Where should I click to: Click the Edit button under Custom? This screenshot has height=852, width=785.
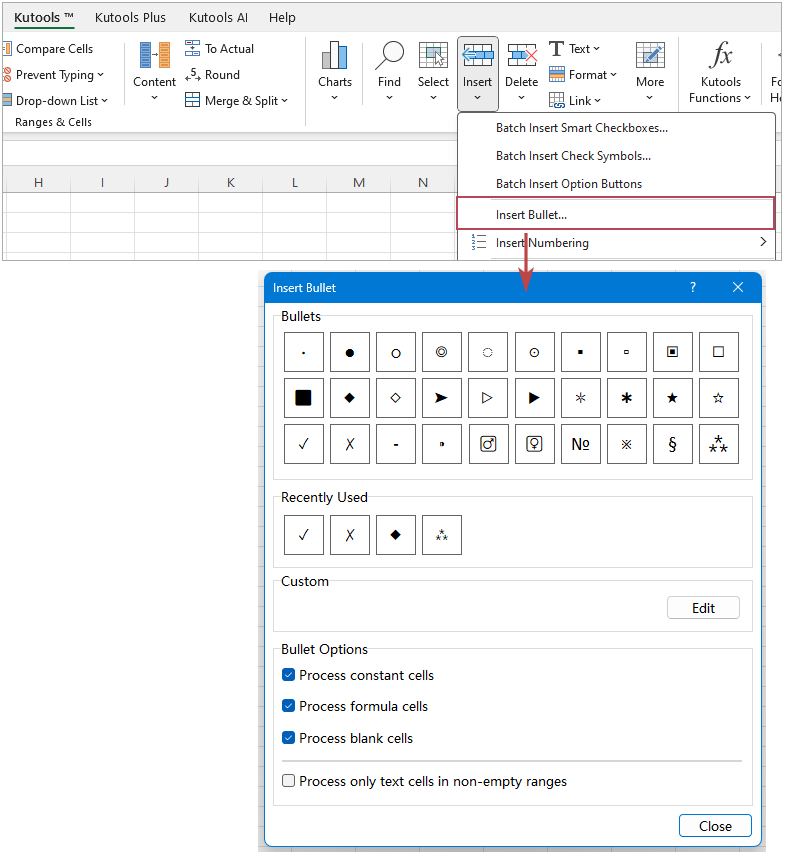click(x=703, y=607)
